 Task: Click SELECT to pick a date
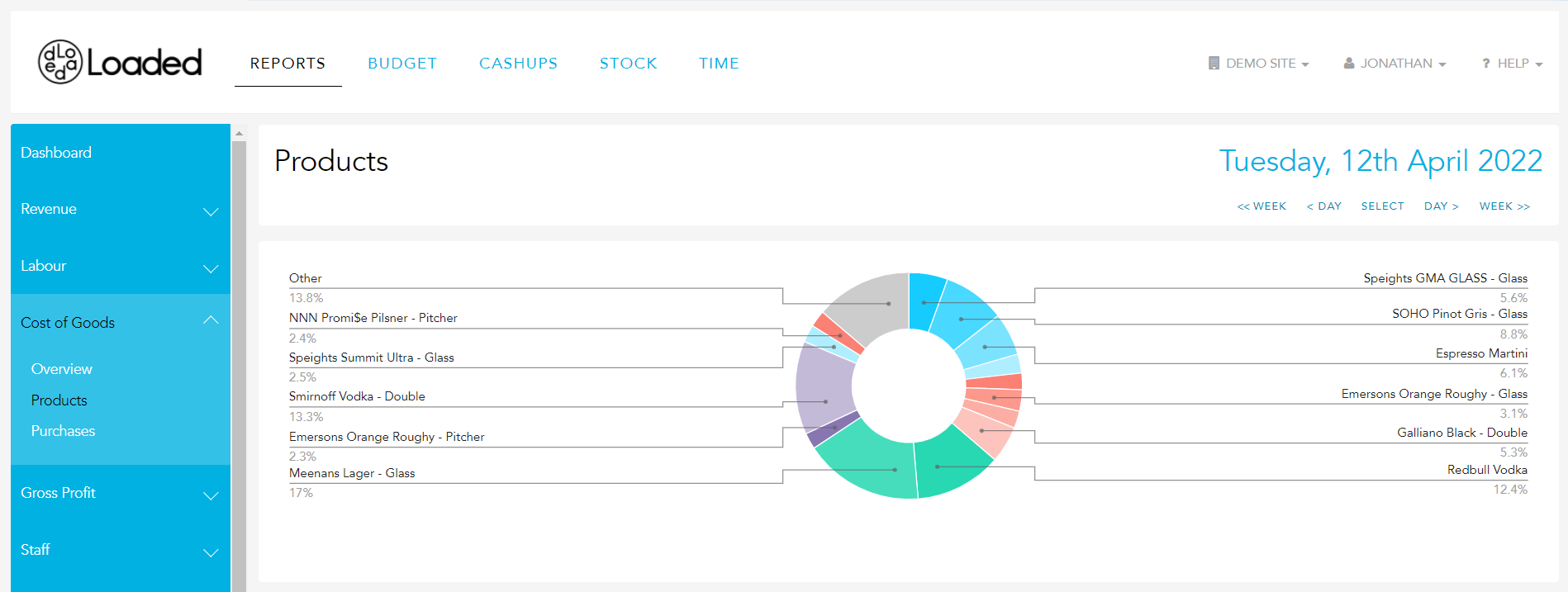[x=1383, y=206]
